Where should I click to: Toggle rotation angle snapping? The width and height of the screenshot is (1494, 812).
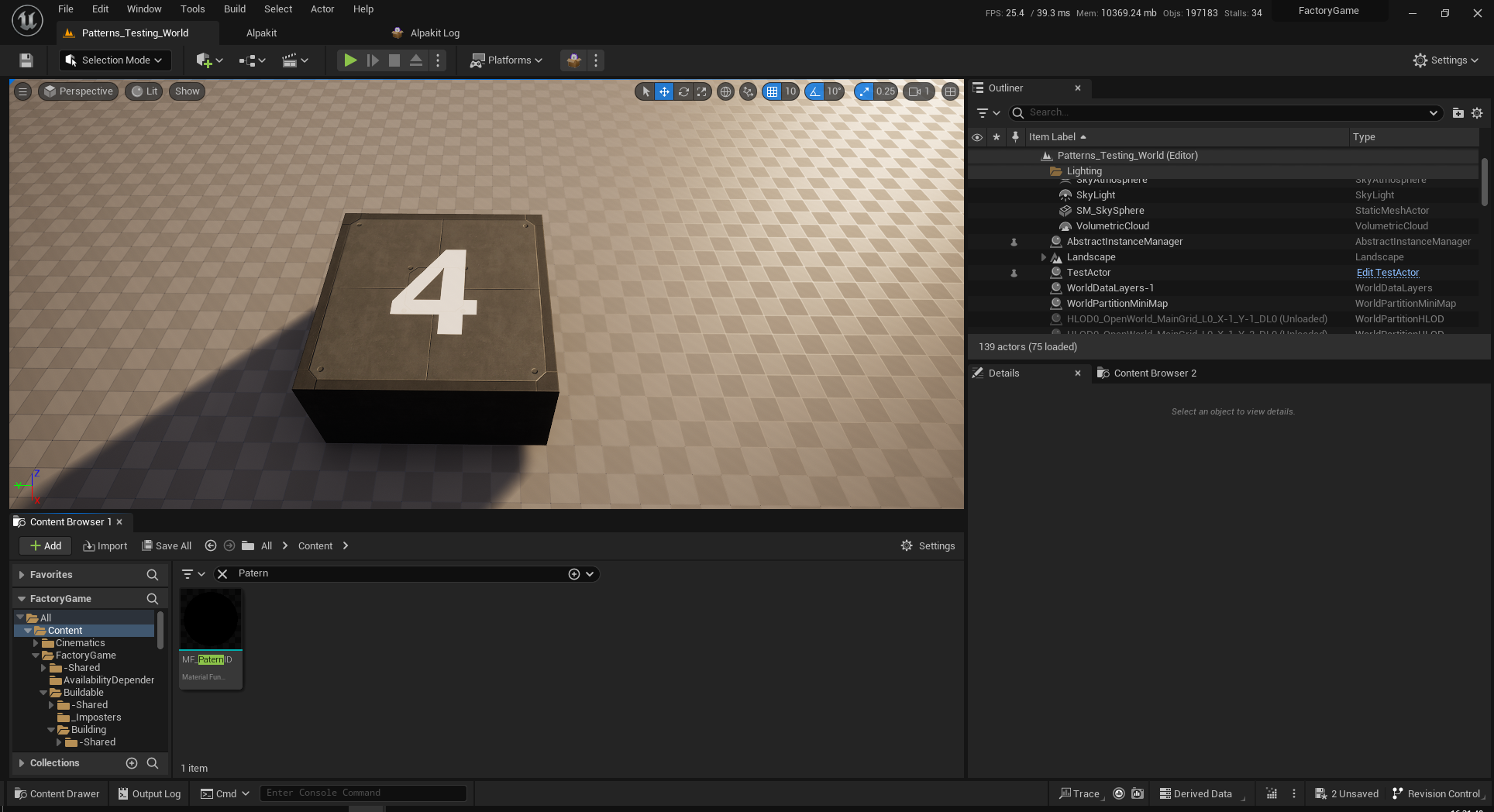click(814, 91)
